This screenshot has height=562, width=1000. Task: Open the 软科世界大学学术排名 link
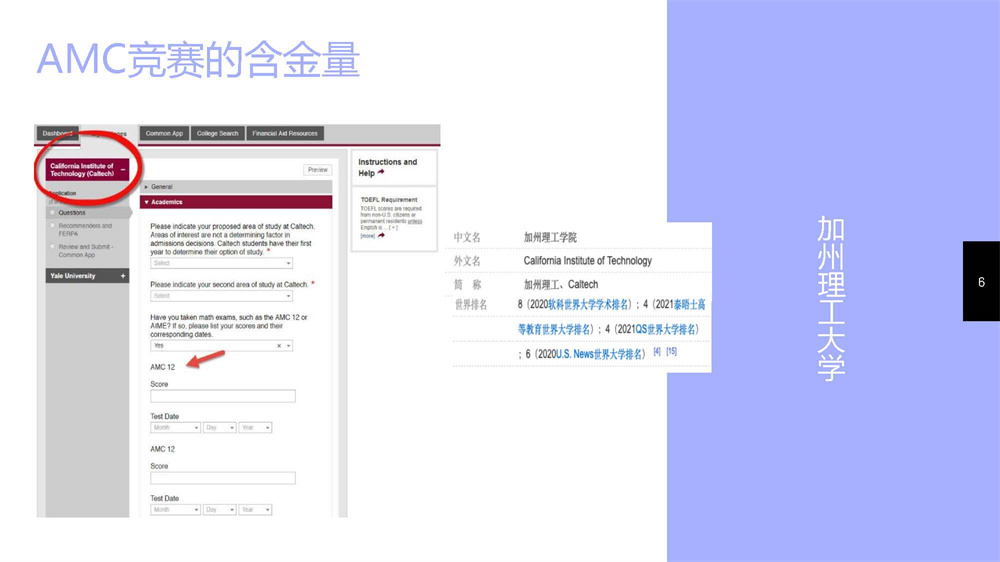589,304
